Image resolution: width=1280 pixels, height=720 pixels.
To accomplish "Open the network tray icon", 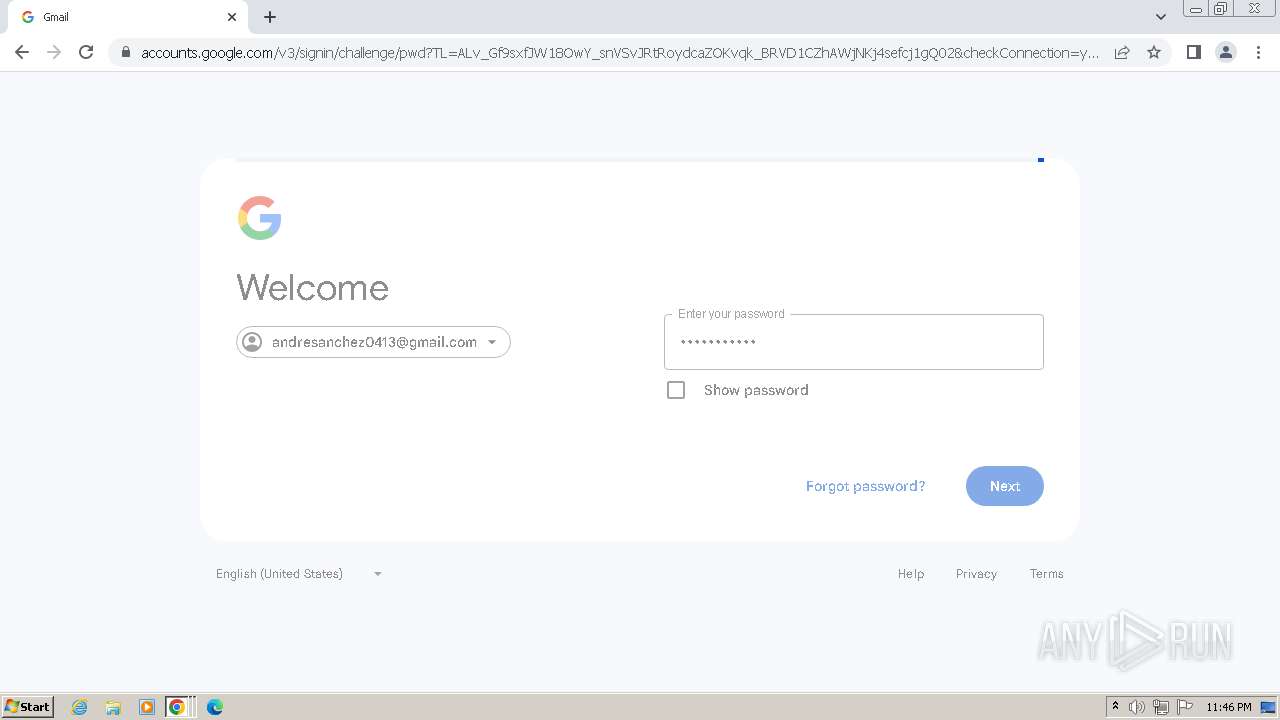I will point(1161,707).
